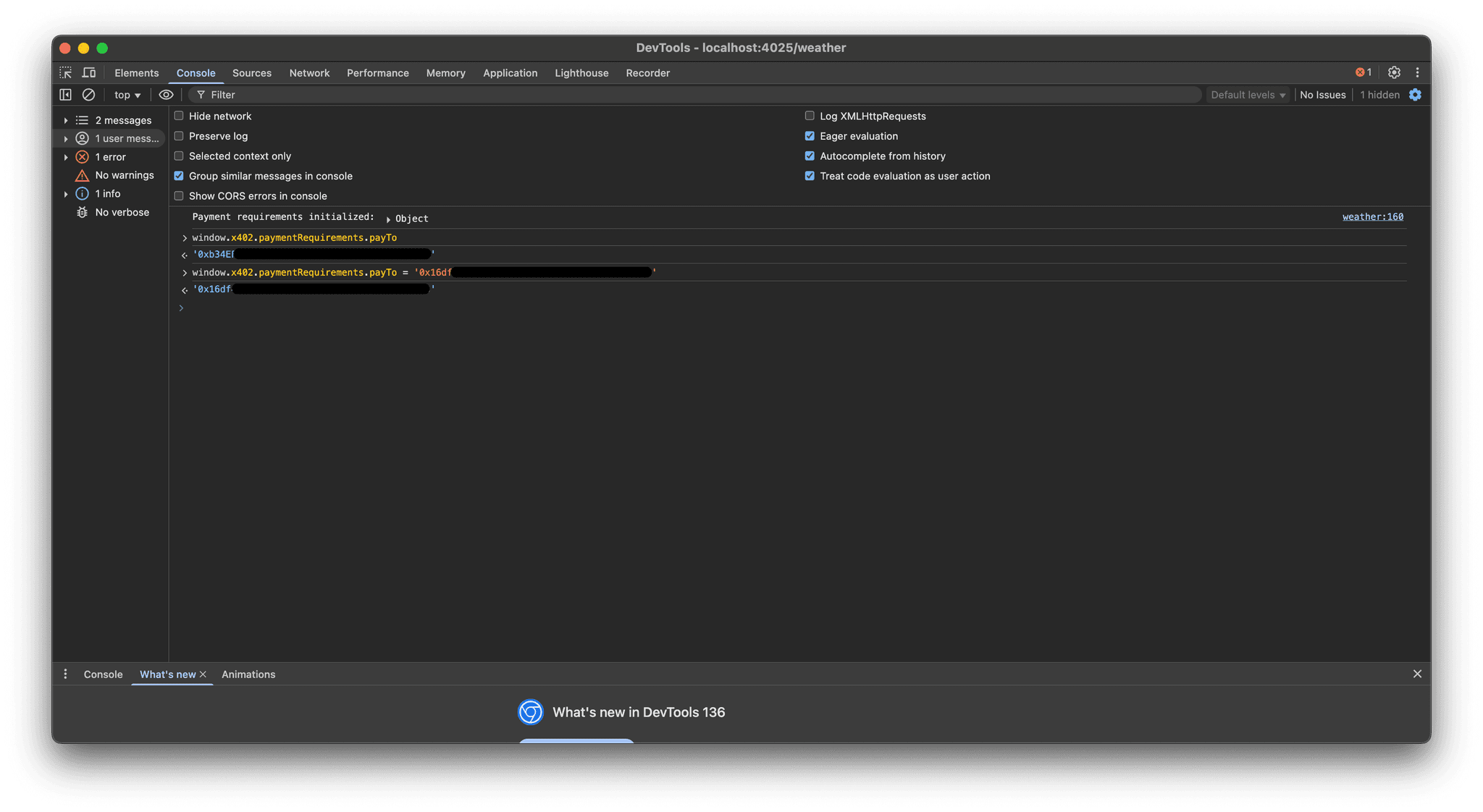
Task: Open the weather:160 source link
Action: coord(1372,216)
